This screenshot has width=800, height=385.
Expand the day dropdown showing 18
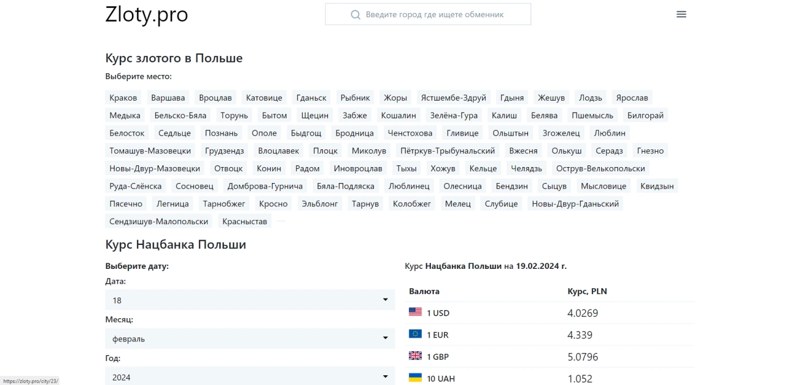pos(250,300)
